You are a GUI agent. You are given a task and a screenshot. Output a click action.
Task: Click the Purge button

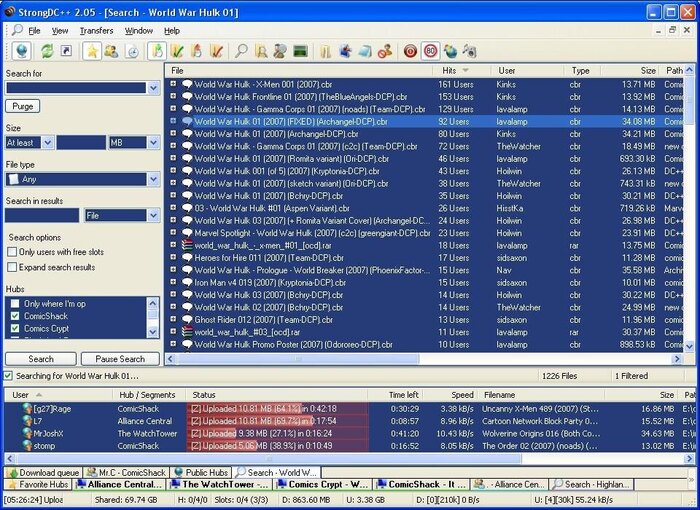point(23,106)
